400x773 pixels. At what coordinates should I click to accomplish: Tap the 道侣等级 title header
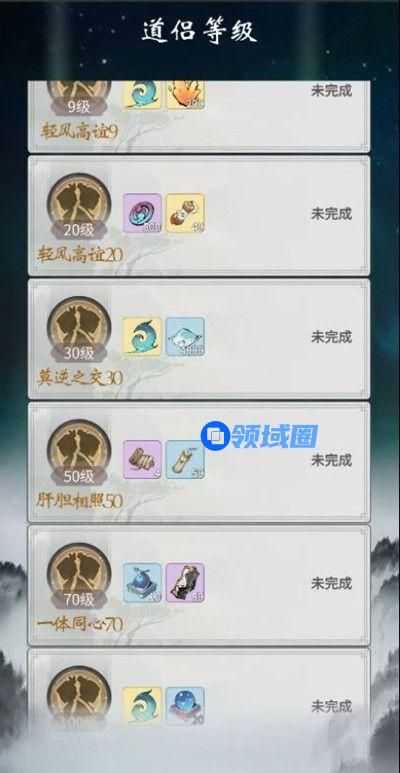pos(200,32)
